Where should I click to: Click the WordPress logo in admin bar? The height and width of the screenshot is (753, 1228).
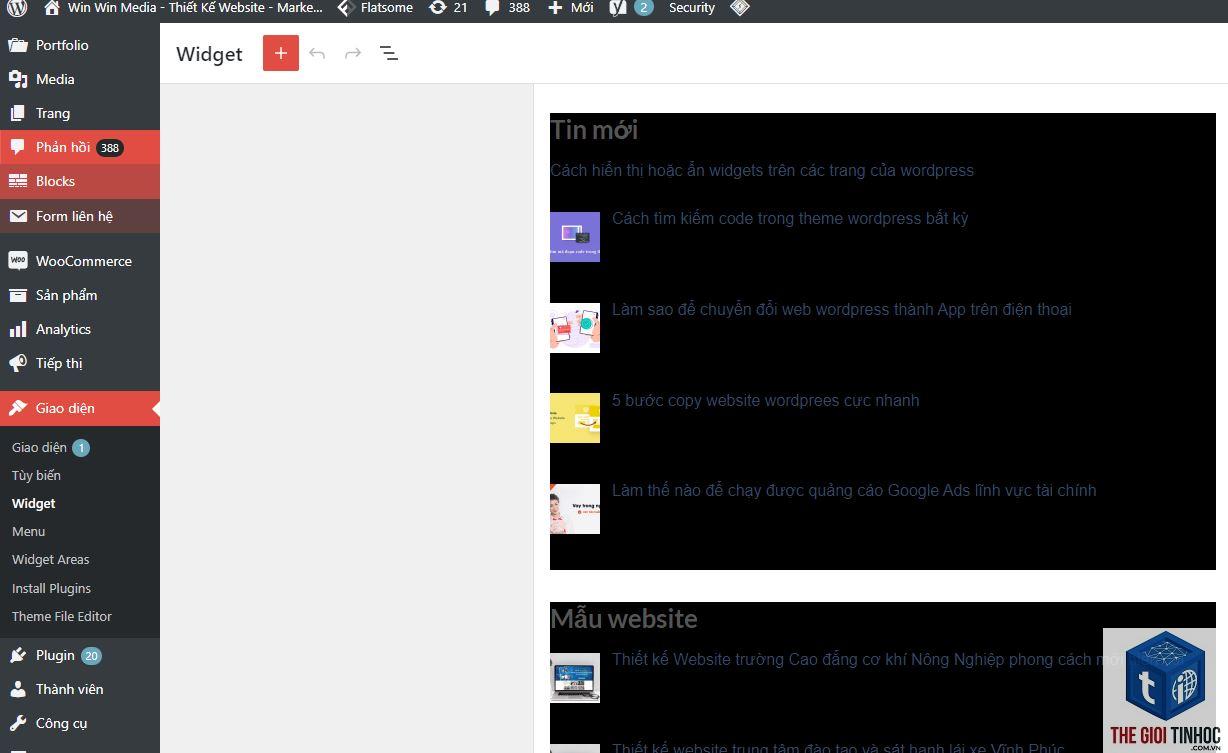click(x=17, y=8)
